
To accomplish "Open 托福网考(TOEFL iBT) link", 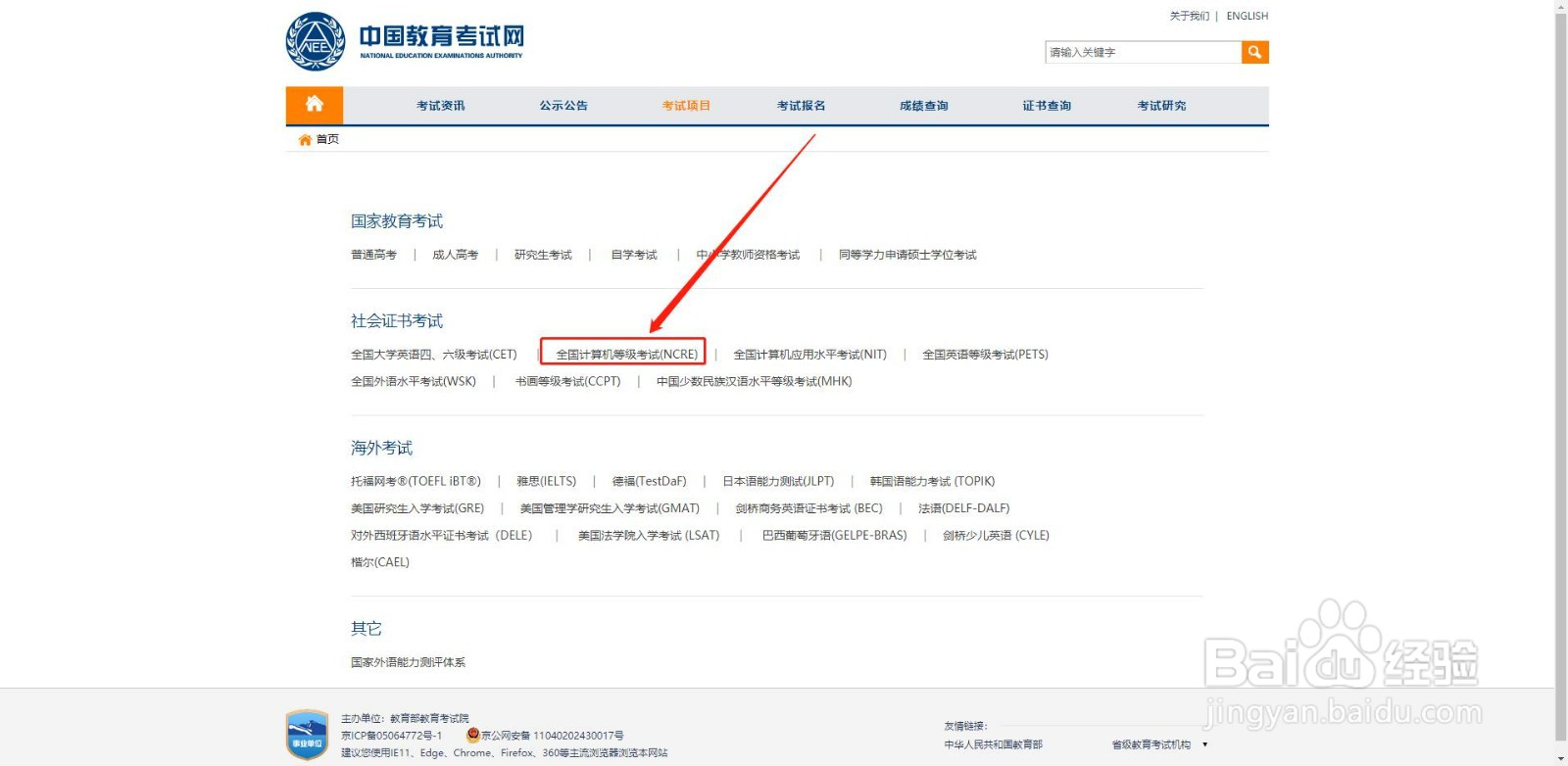I will tap(416, 481).
